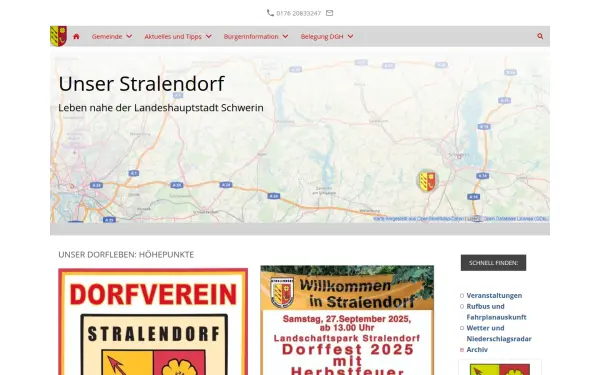The width and height of the screenshot is (600, 375).
Task: Go to the home page icon
Action: coord(76,36)
